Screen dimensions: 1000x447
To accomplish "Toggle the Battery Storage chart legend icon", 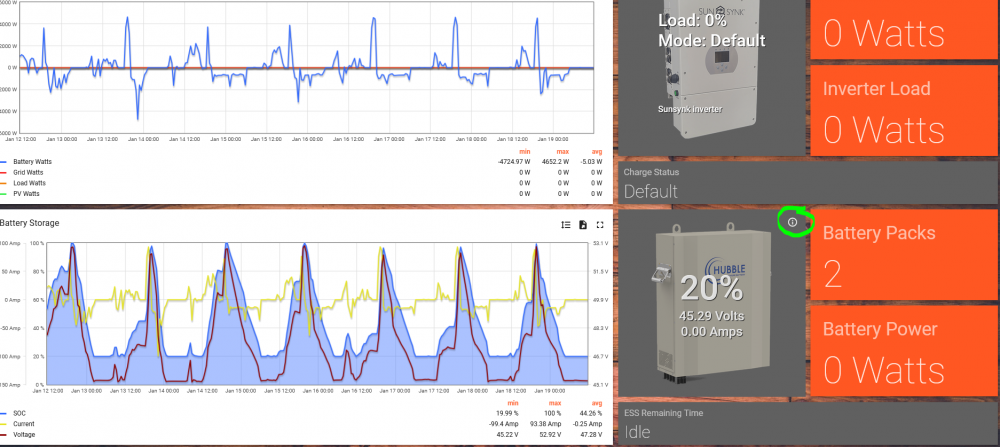I will click(x=566, y=224).
